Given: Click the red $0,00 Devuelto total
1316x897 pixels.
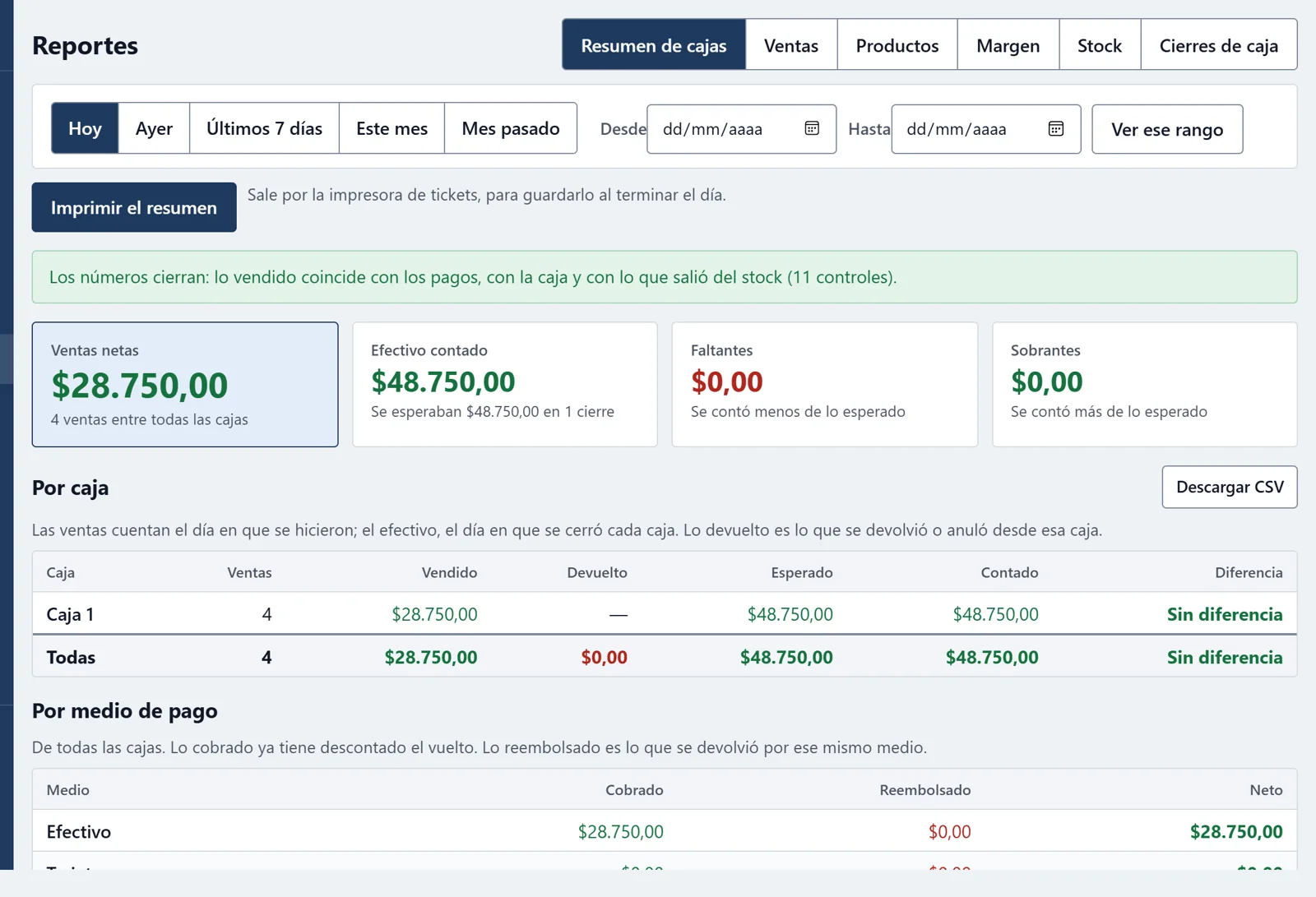Looking at the screenshot, I should click(x=604, y=657).
